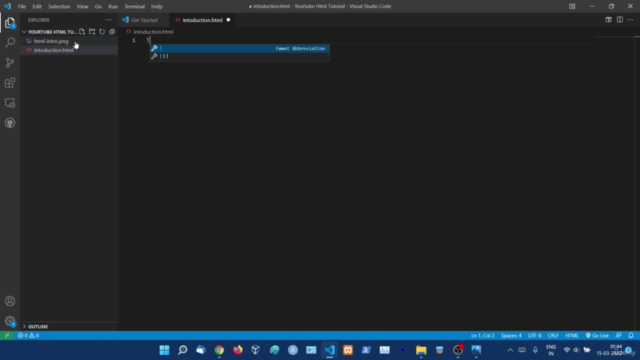
Task: Change UTF-8 encoding setting
Action: 535,336
